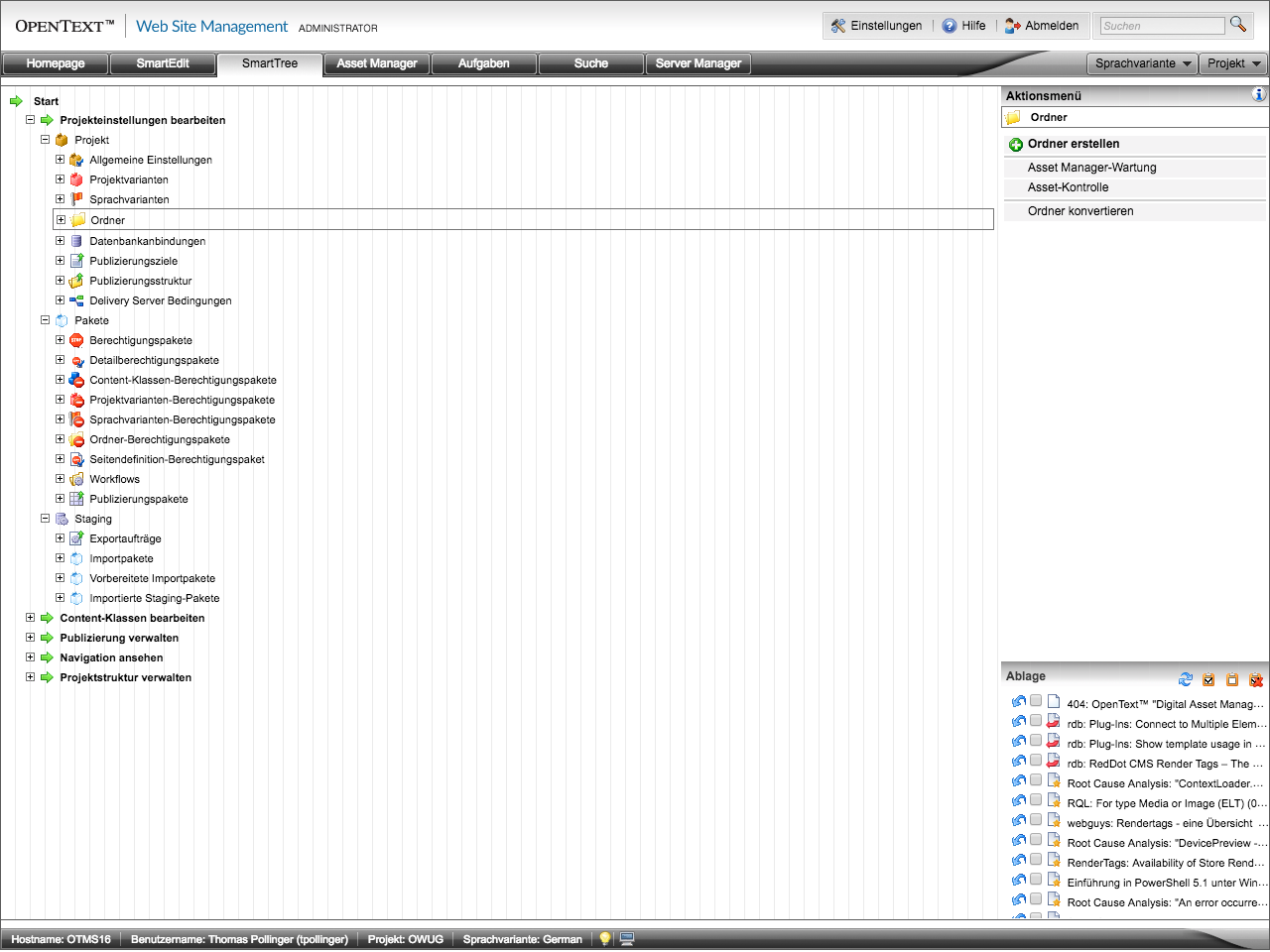Open the Sprachvariante dropdown

(x=1143, y=63)
